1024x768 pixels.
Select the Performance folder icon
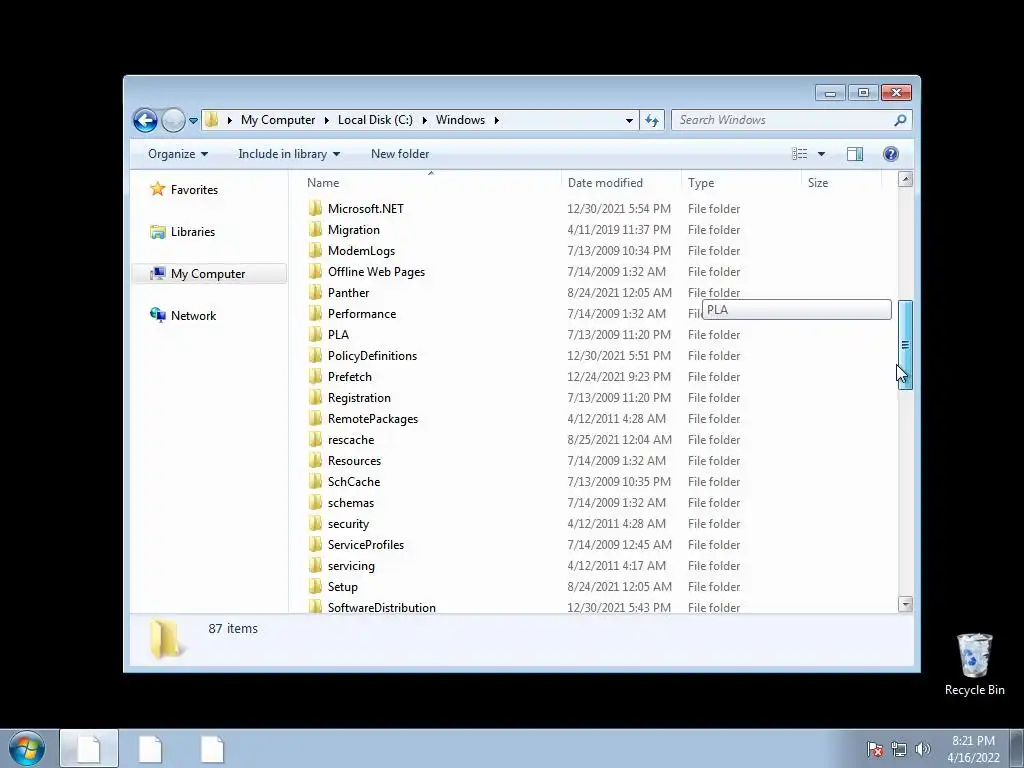pyautogui.click(x=315, y=313)
